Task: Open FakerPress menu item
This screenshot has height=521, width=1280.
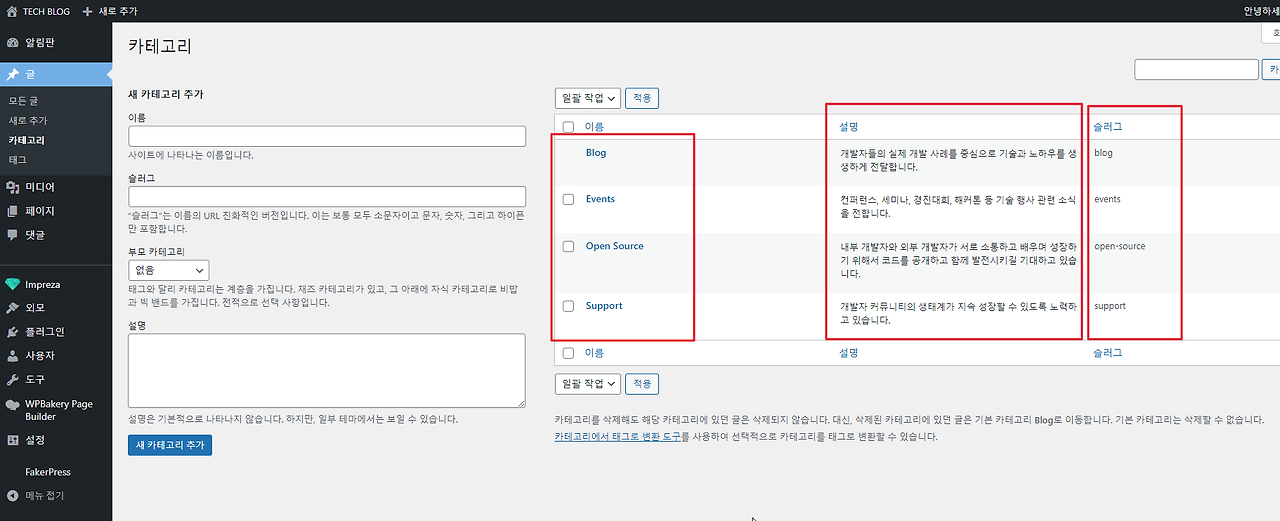Action: 47,472
